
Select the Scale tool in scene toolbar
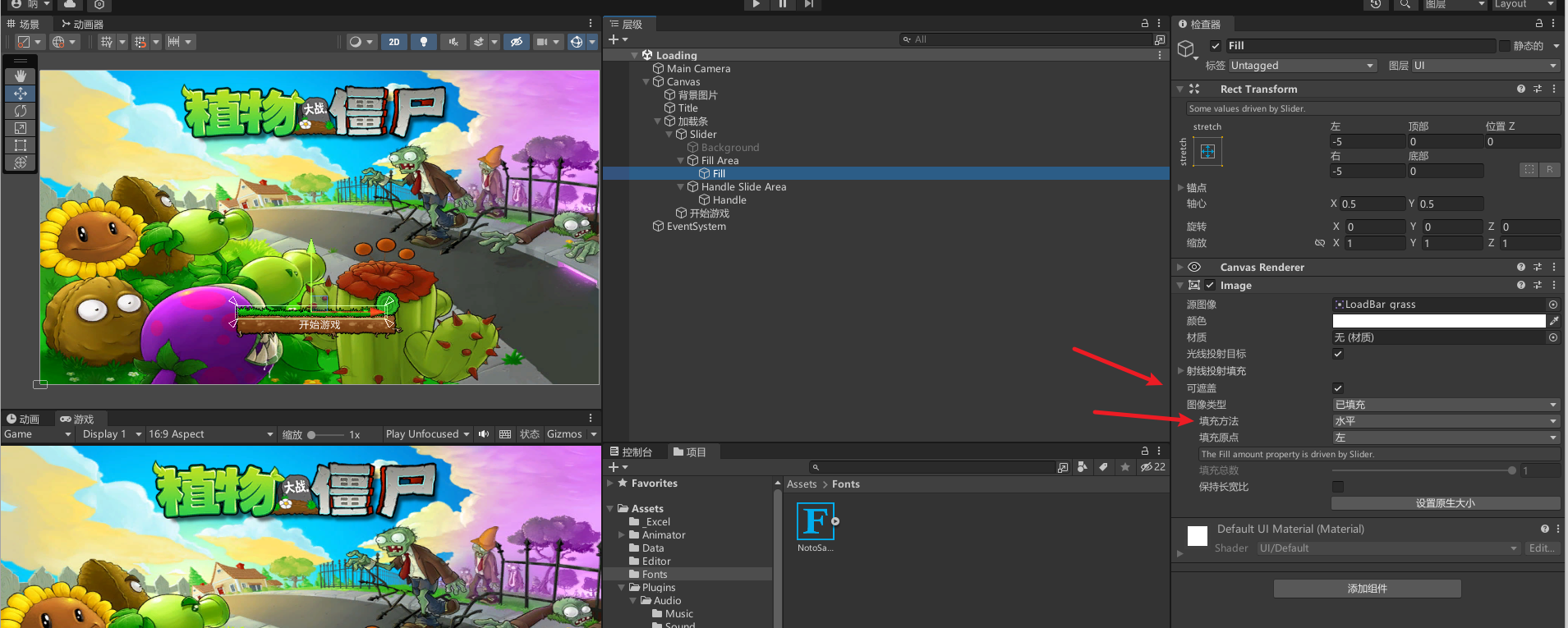(x=21, y=128)
